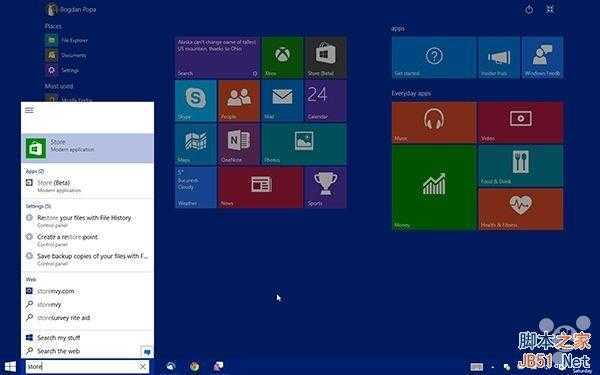Screen dimensions: 600x375
Task: Click the Power button icon
Action: tap(529, 10)
